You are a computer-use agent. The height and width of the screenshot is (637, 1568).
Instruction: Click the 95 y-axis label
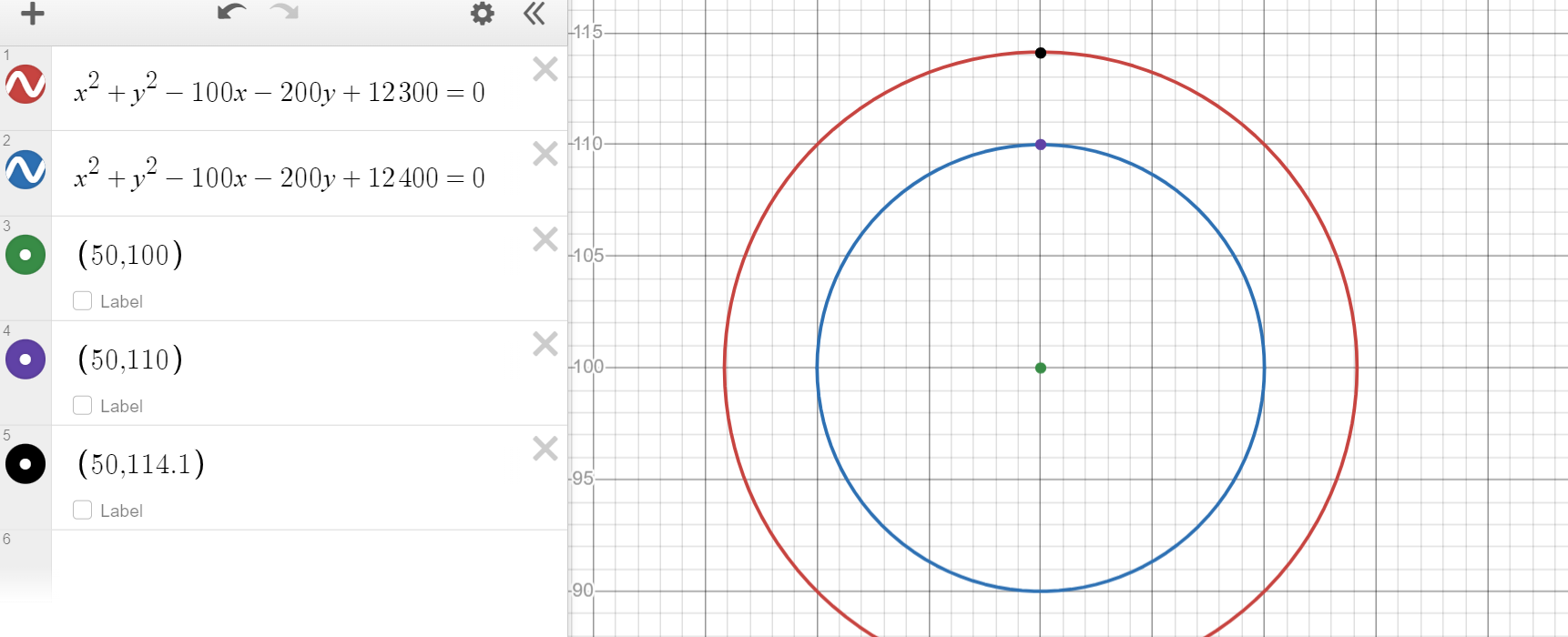tap(583, 479)
